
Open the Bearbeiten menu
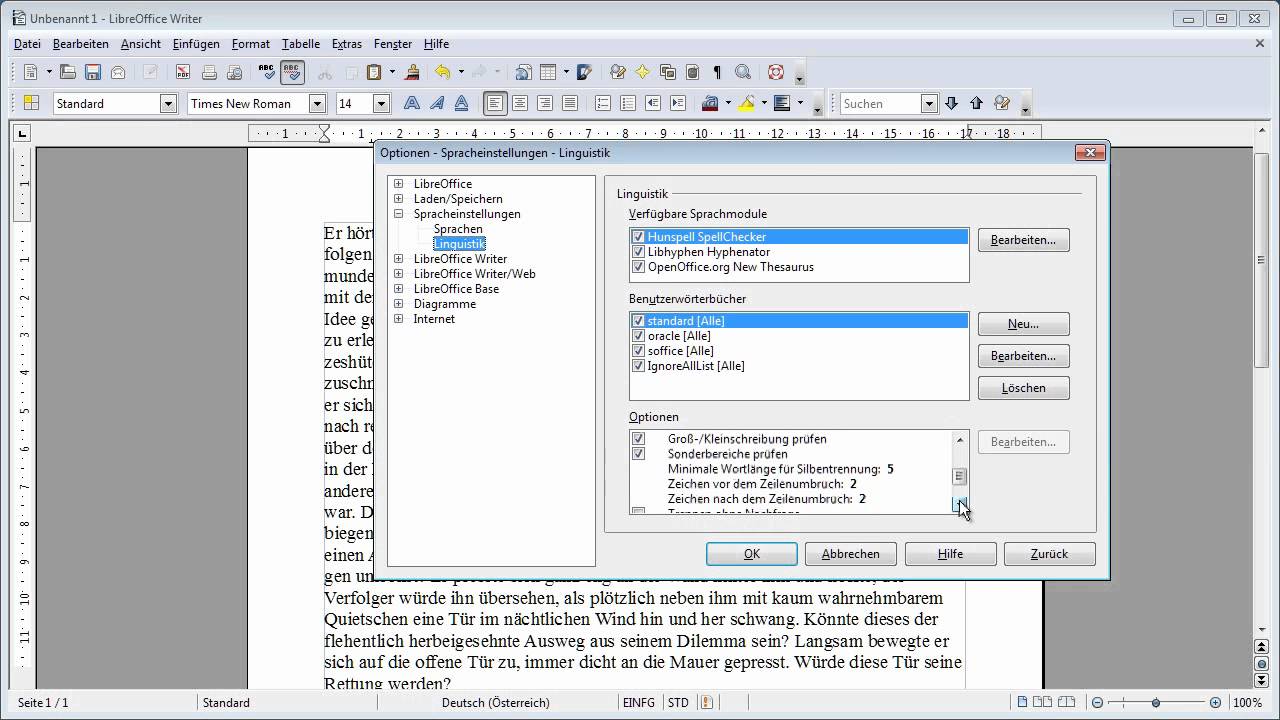81,44
